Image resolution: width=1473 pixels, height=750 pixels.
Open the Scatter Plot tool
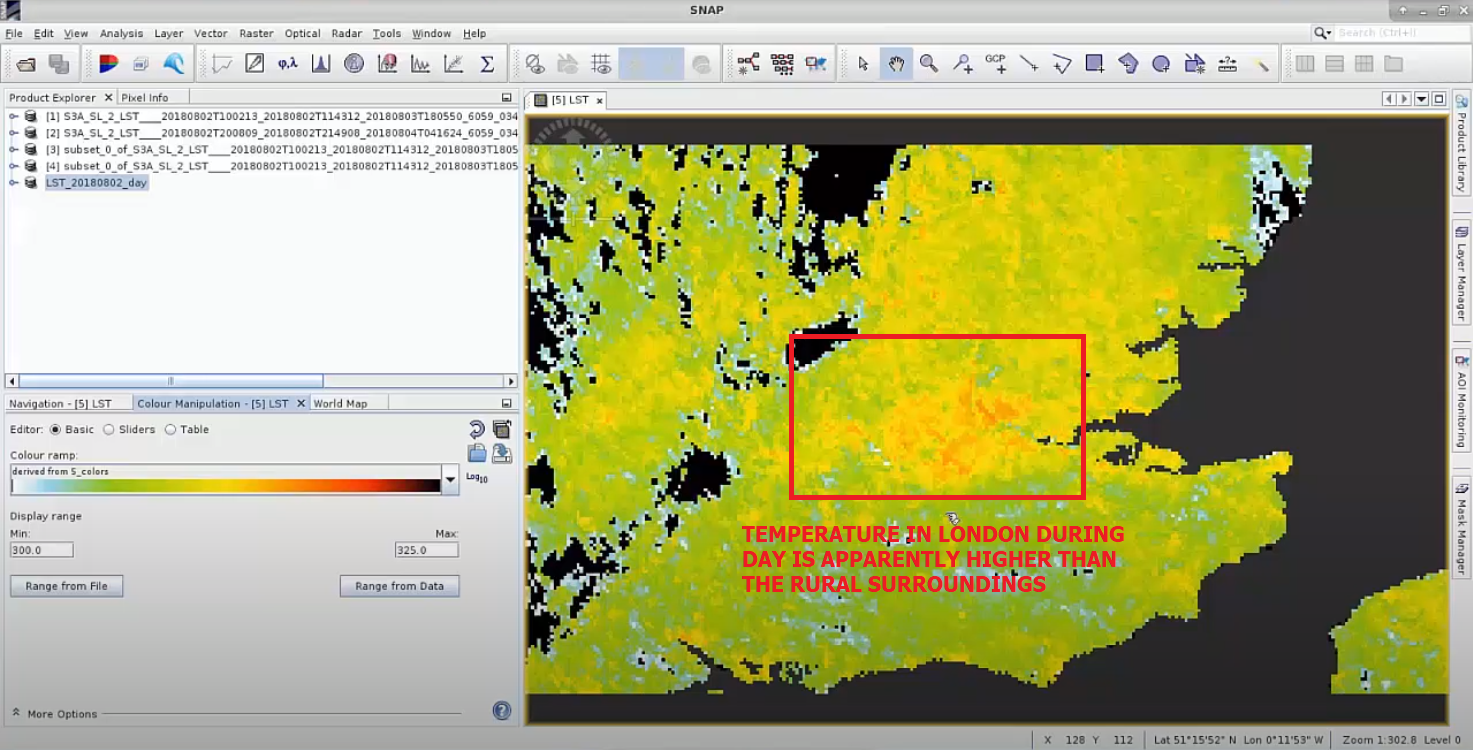click(x=453, y=64)
